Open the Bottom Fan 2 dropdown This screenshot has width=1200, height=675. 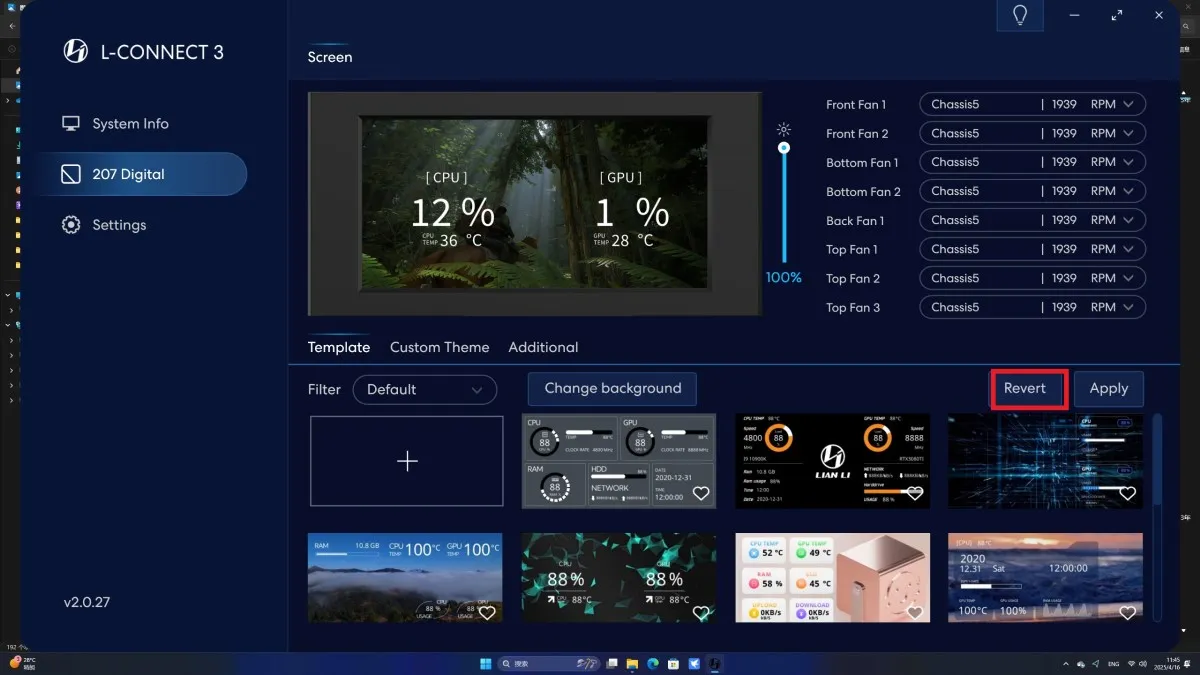pos(1032,191)
